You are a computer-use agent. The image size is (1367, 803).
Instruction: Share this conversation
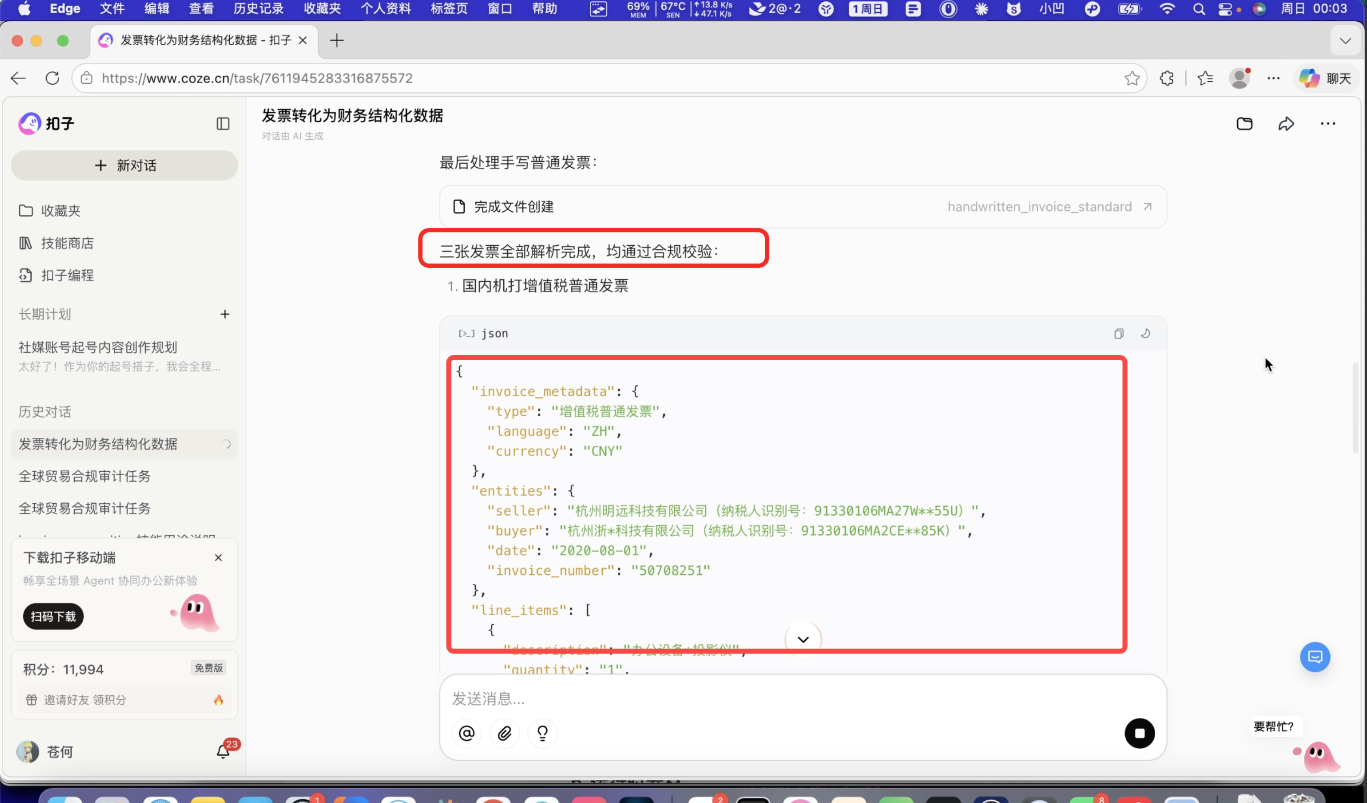[x=1286, y=124]
